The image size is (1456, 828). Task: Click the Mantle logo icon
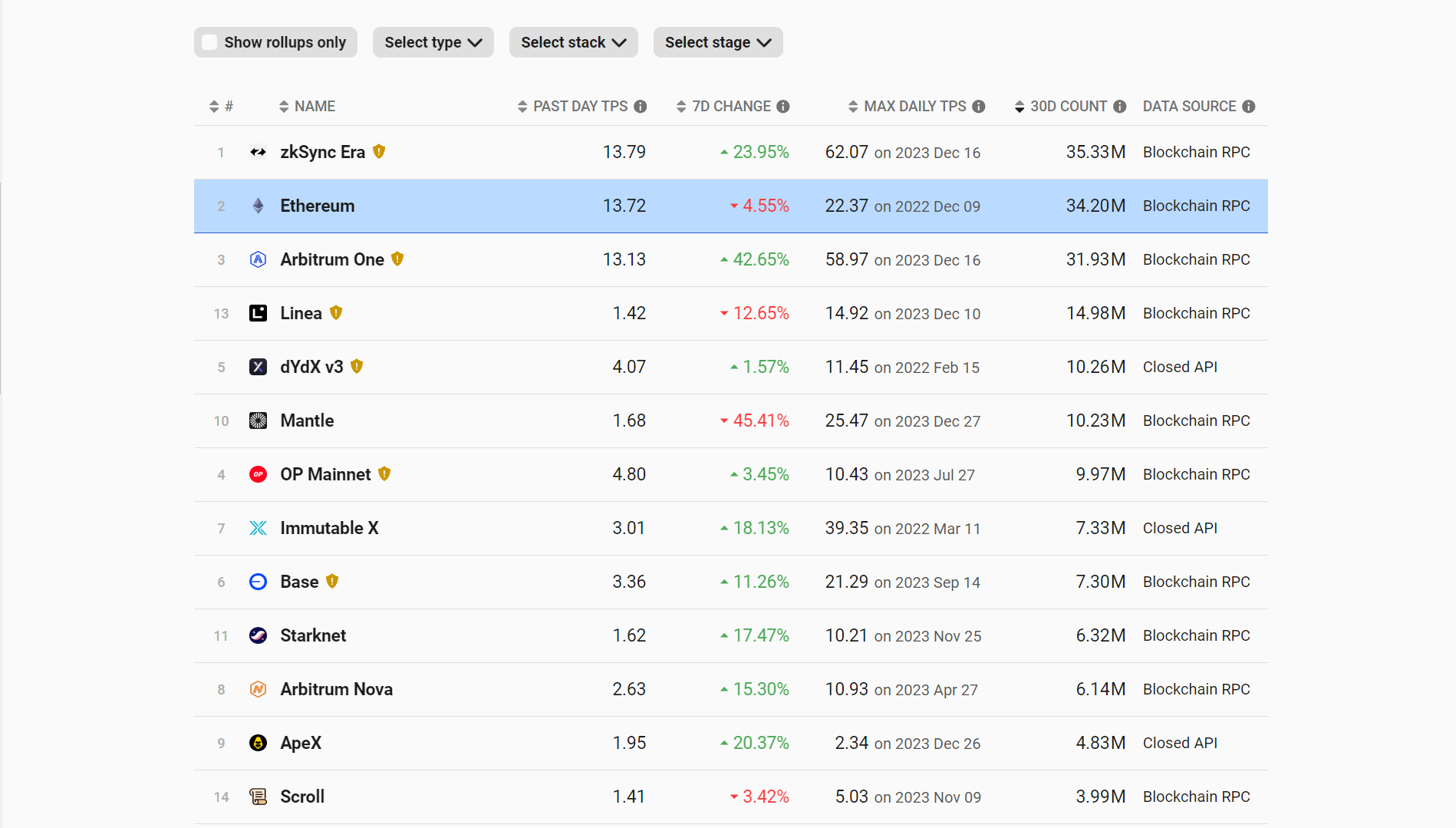pos(259,421)
